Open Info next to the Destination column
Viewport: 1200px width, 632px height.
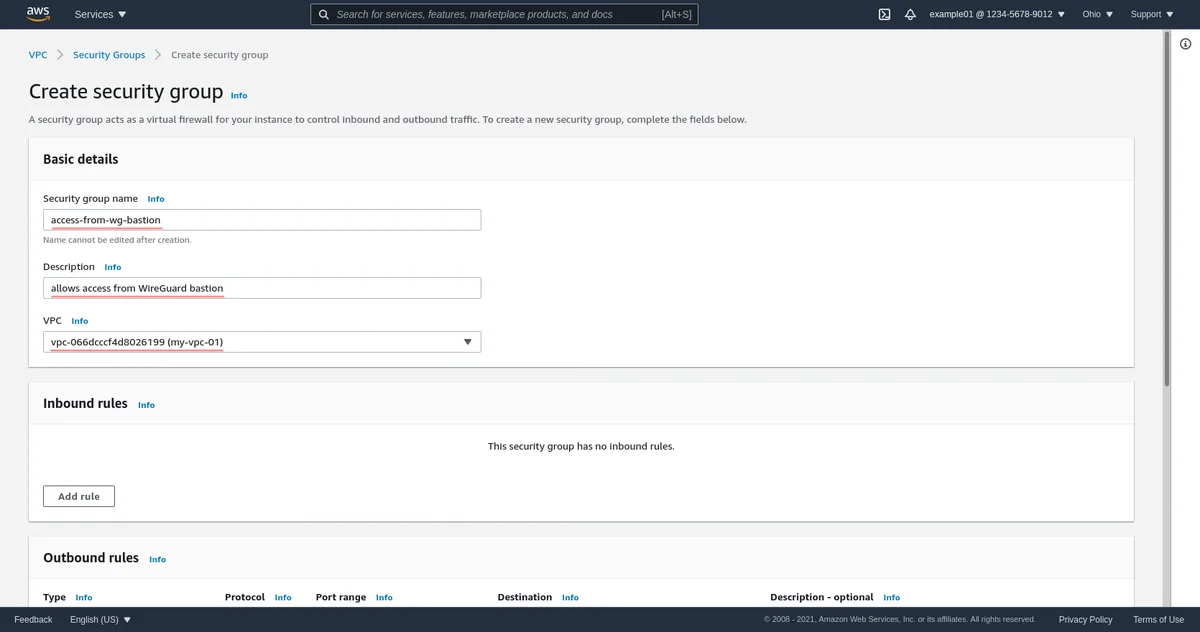tap(570, 597)
